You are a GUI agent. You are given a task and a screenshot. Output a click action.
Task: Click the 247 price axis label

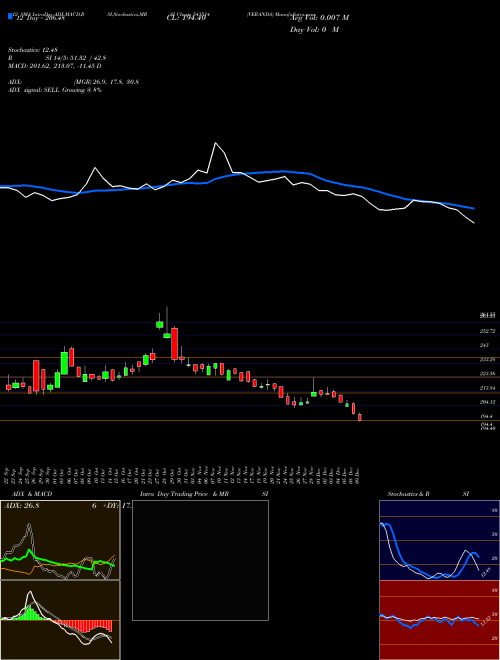pos(484,345)
